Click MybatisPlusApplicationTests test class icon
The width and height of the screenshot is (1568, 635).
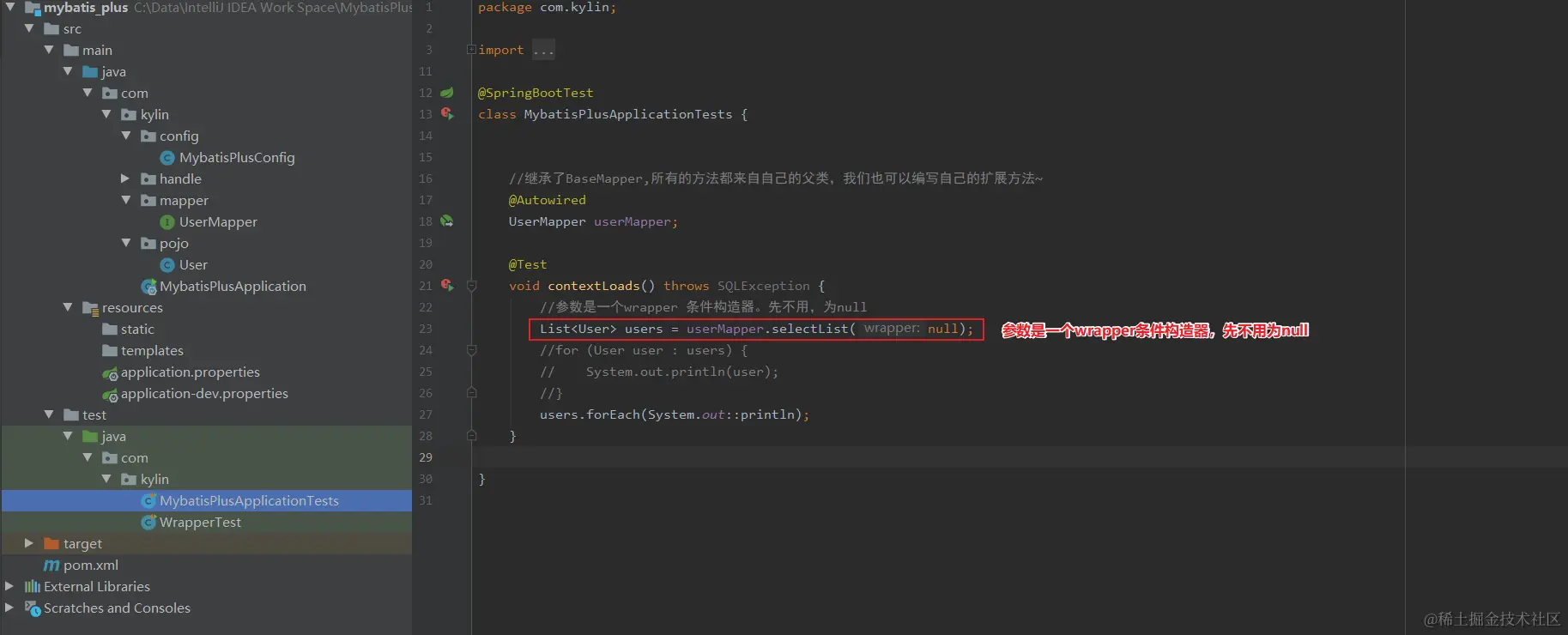(x=148, y=501)
